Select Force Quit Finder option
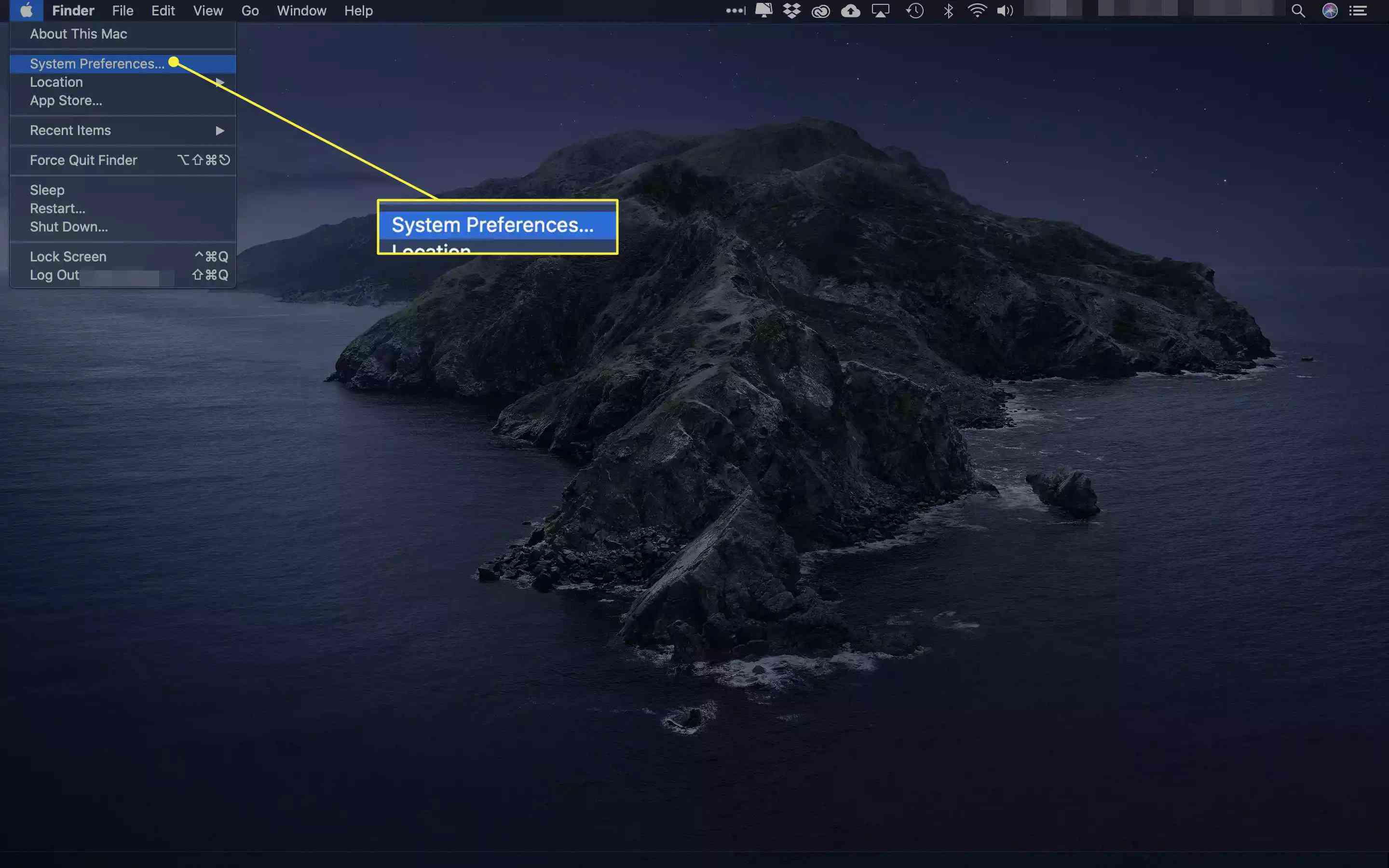The height and width of the screenshot is (868, 1389). [x=84, y=160]
